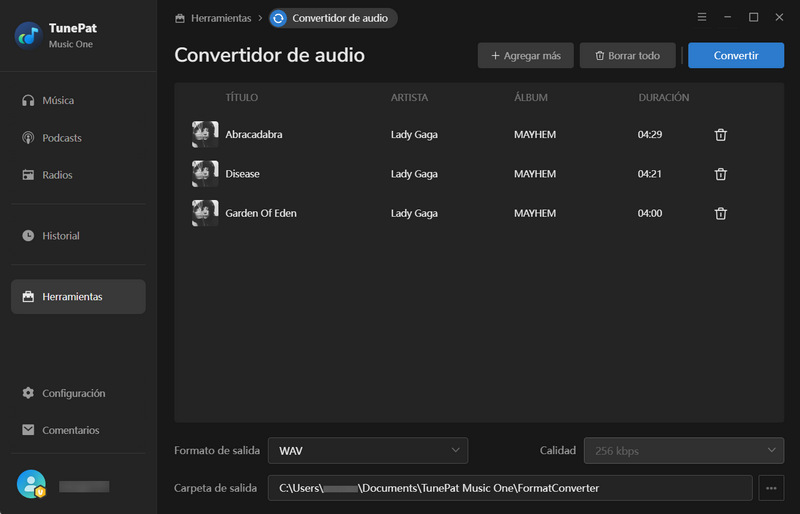Open the Historial page

coord(78,236)
